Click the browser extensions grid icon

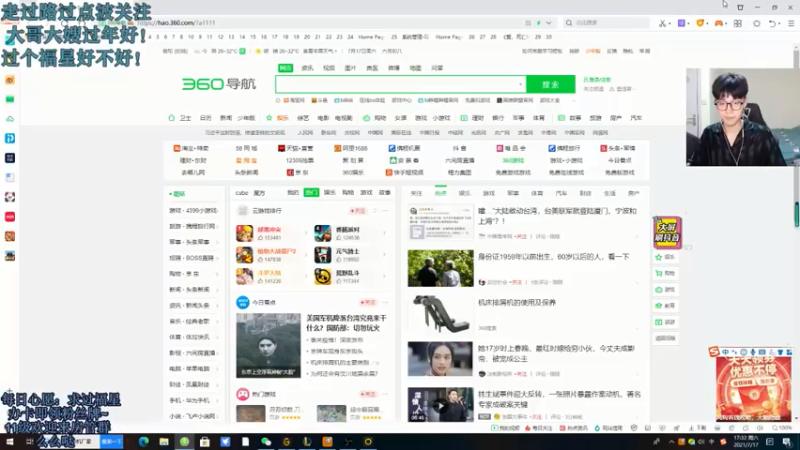(738, 23)
